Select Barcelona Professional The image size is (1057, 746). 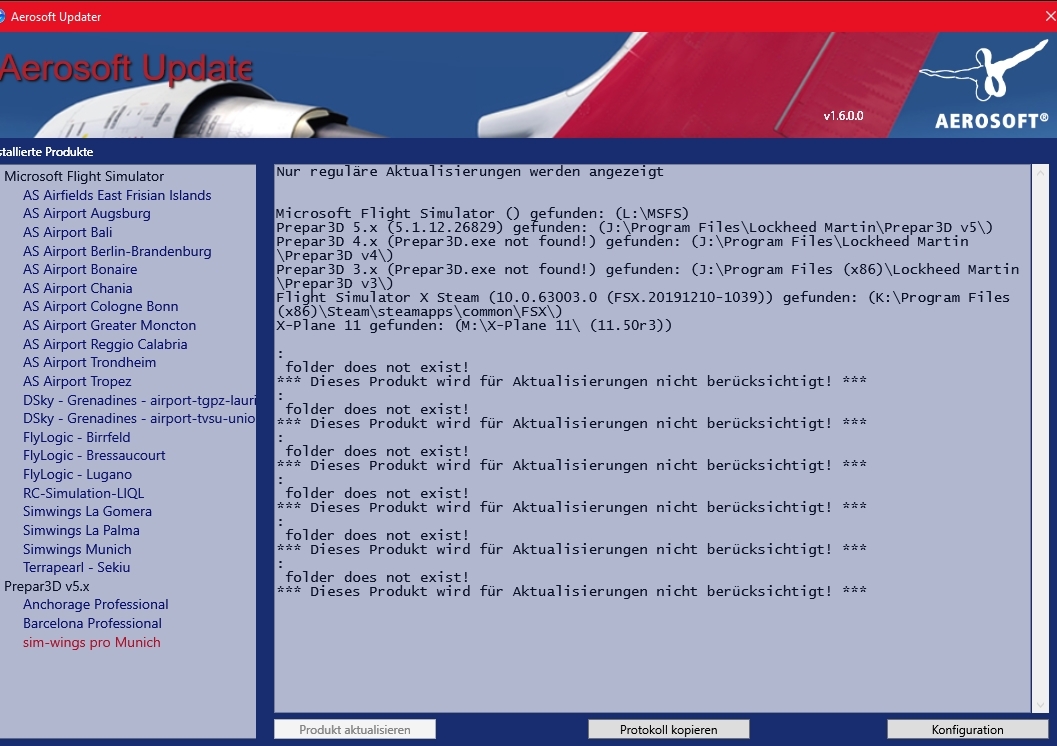coord(92,623)
